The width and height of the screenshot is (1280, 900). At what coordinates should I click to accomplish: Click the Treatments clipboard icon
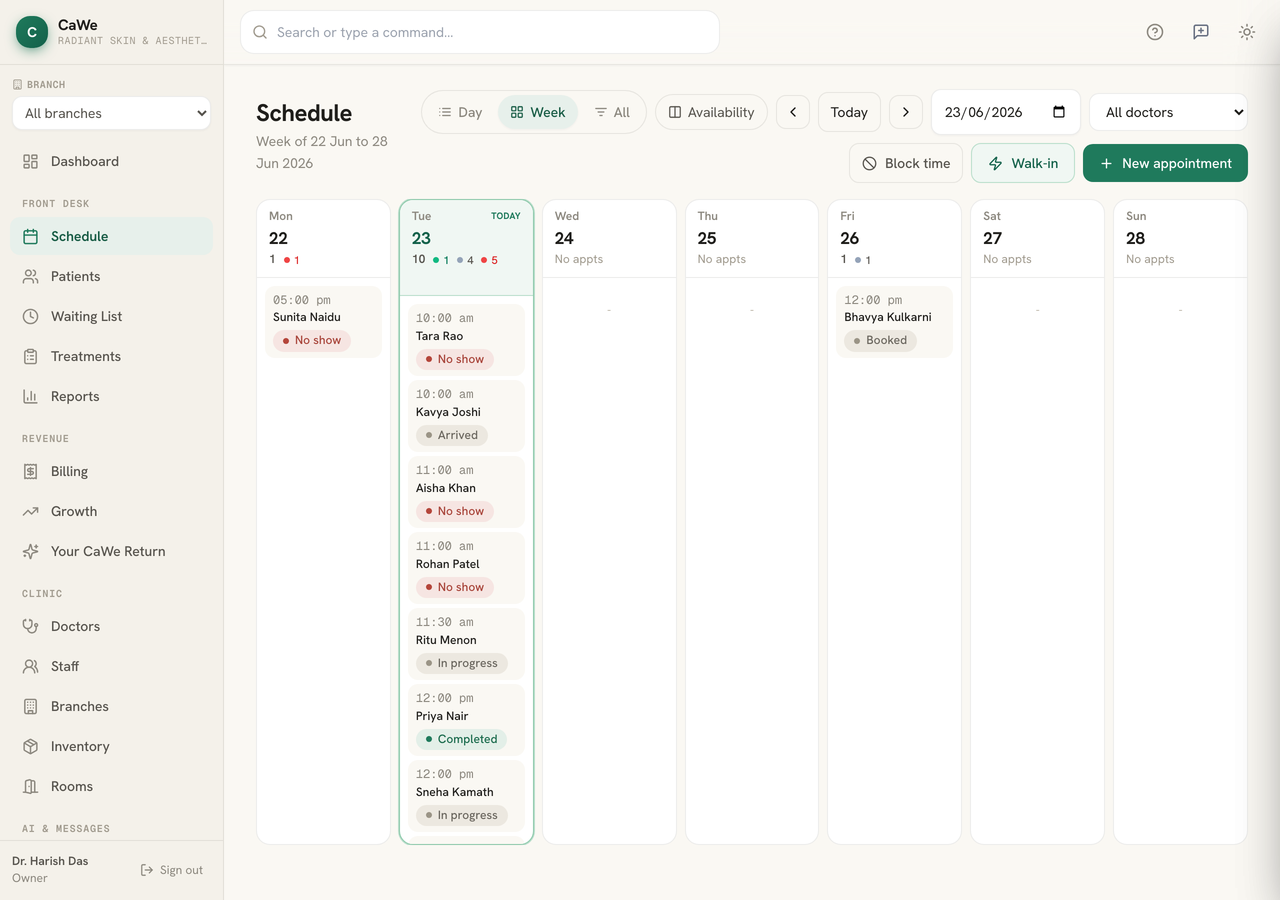tap(31, 356)
